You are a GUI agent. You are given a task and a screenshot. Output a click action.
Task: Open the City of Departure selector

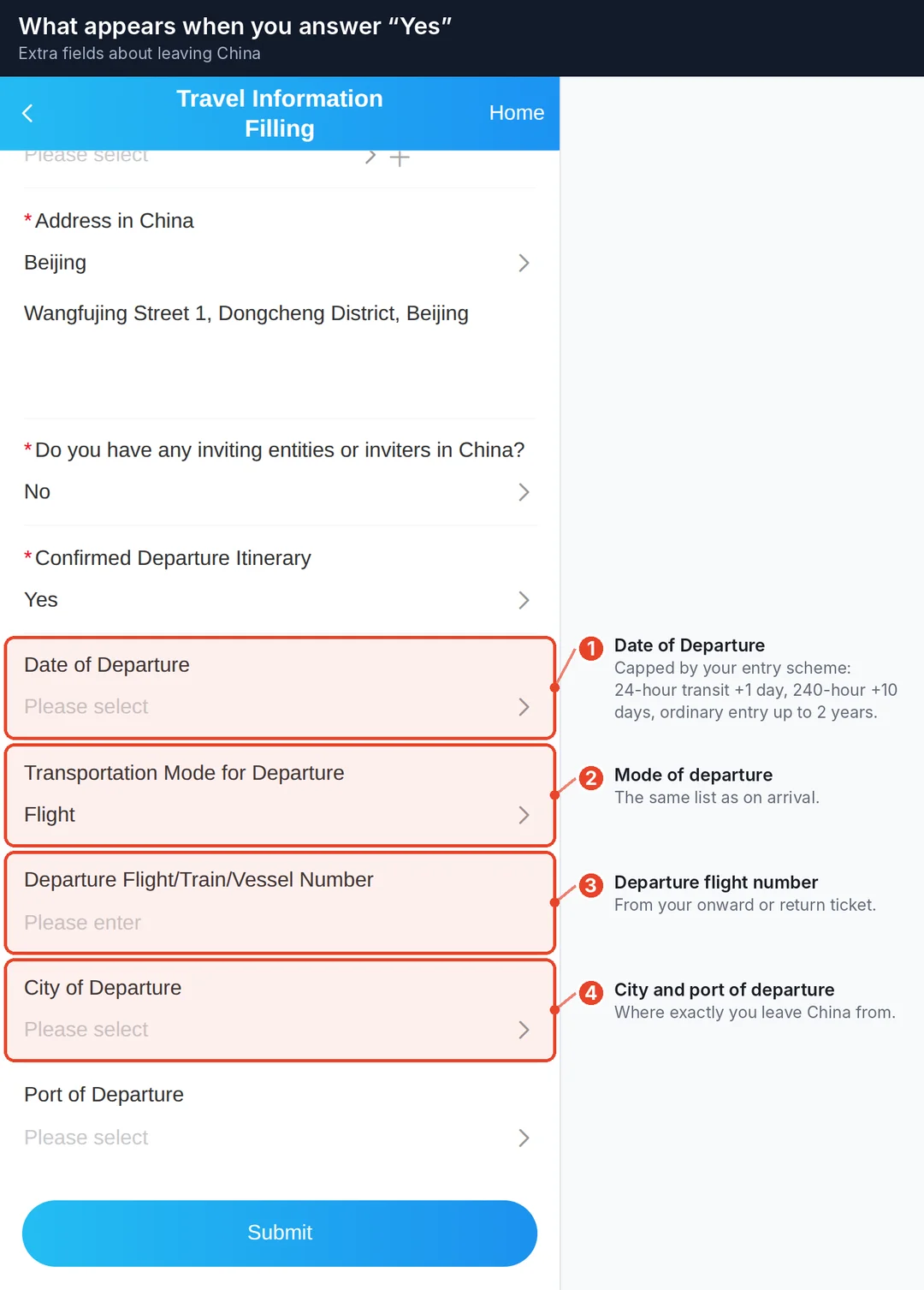tap(280, 1010)
